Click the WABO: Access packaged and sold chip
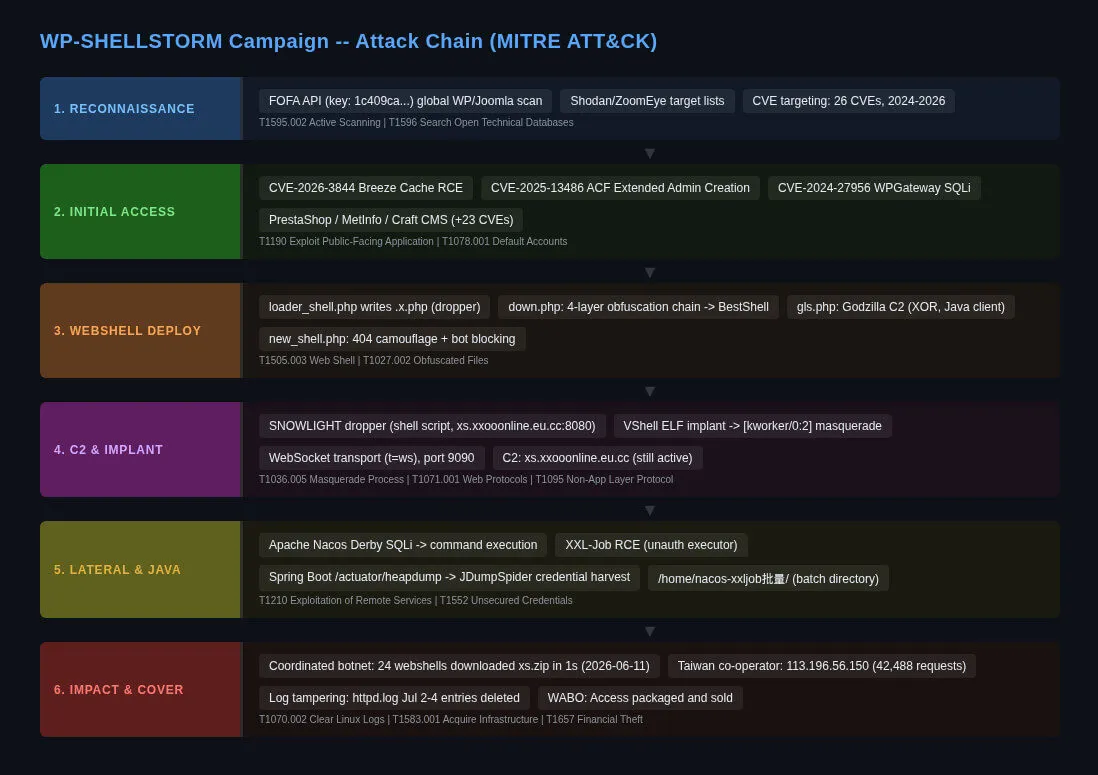 pyautogui.click(x=640, y=698)
